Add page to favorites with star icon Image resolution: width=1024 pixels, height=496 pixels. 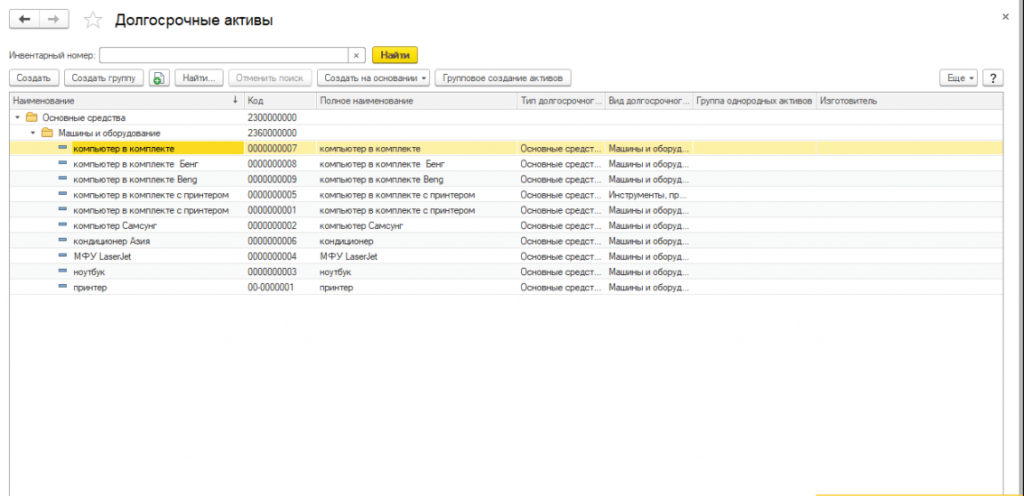click(x=93, y=20)
